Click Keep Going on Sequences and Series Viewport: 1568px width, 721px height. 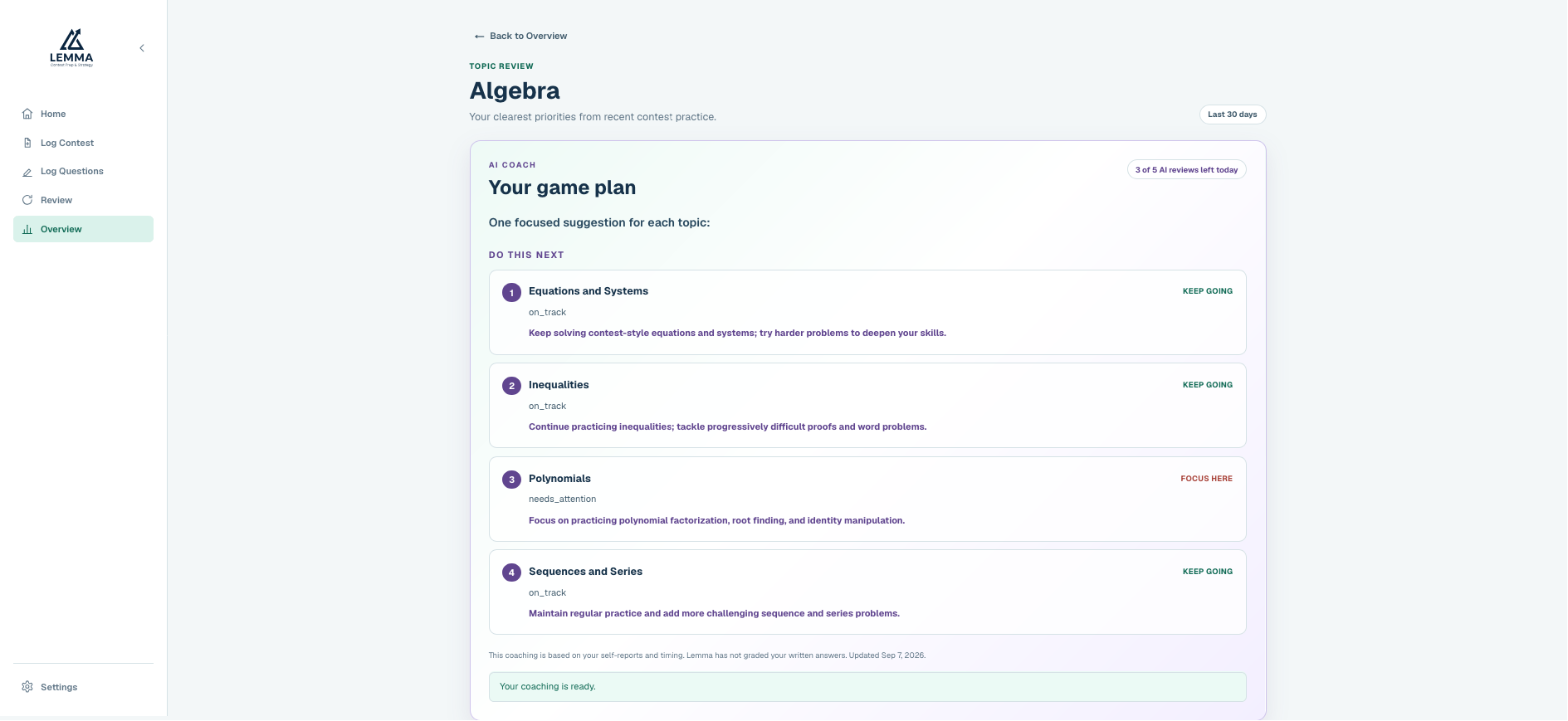click(x=1208, y=572)
